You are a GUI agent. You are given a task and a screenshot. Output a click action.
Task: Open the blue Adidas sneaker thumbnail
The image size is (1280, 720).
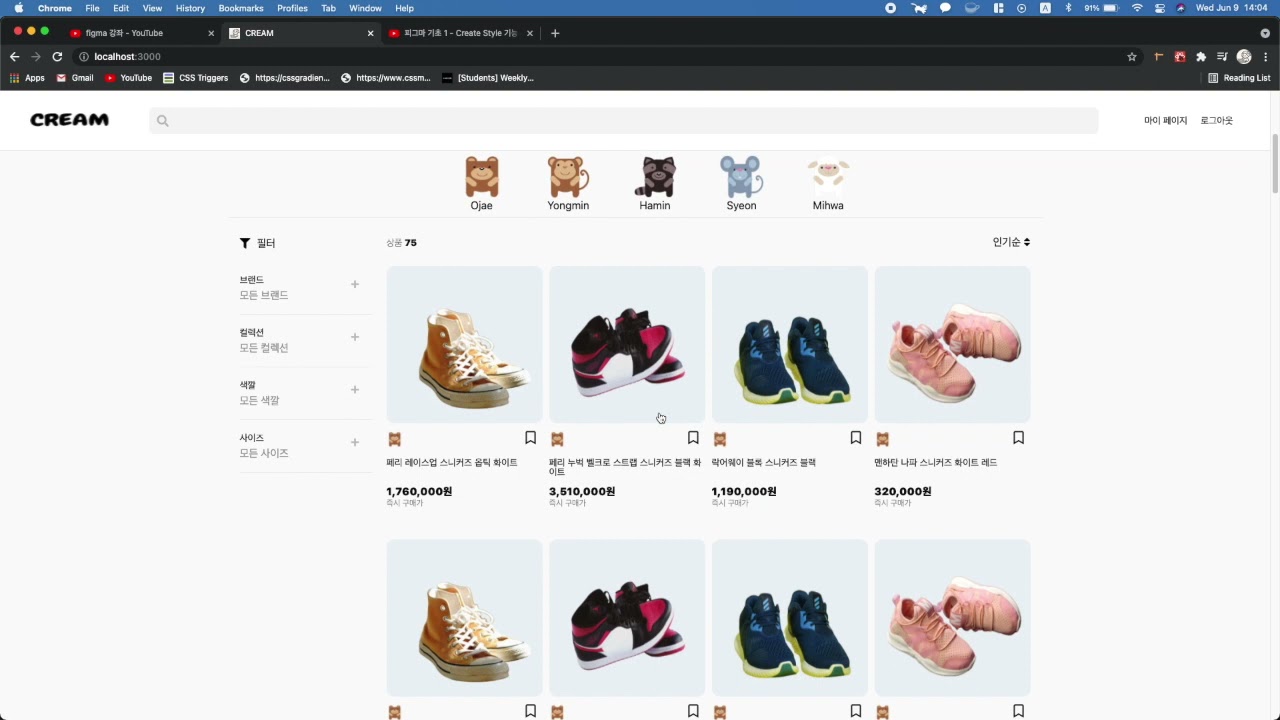point(789,344)
